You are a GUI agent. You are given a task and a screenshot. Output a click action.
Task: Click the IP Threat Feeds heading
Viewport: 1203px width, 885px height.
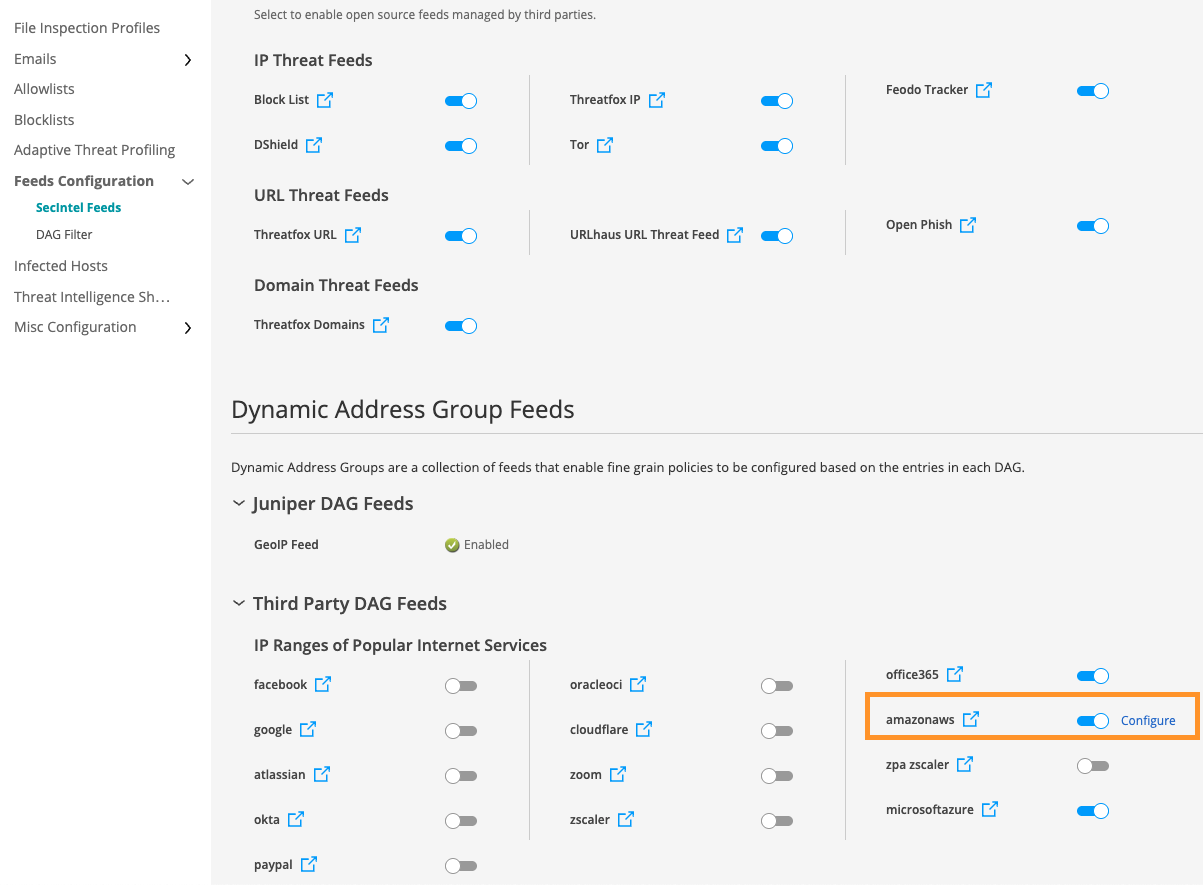click(313, 60)
